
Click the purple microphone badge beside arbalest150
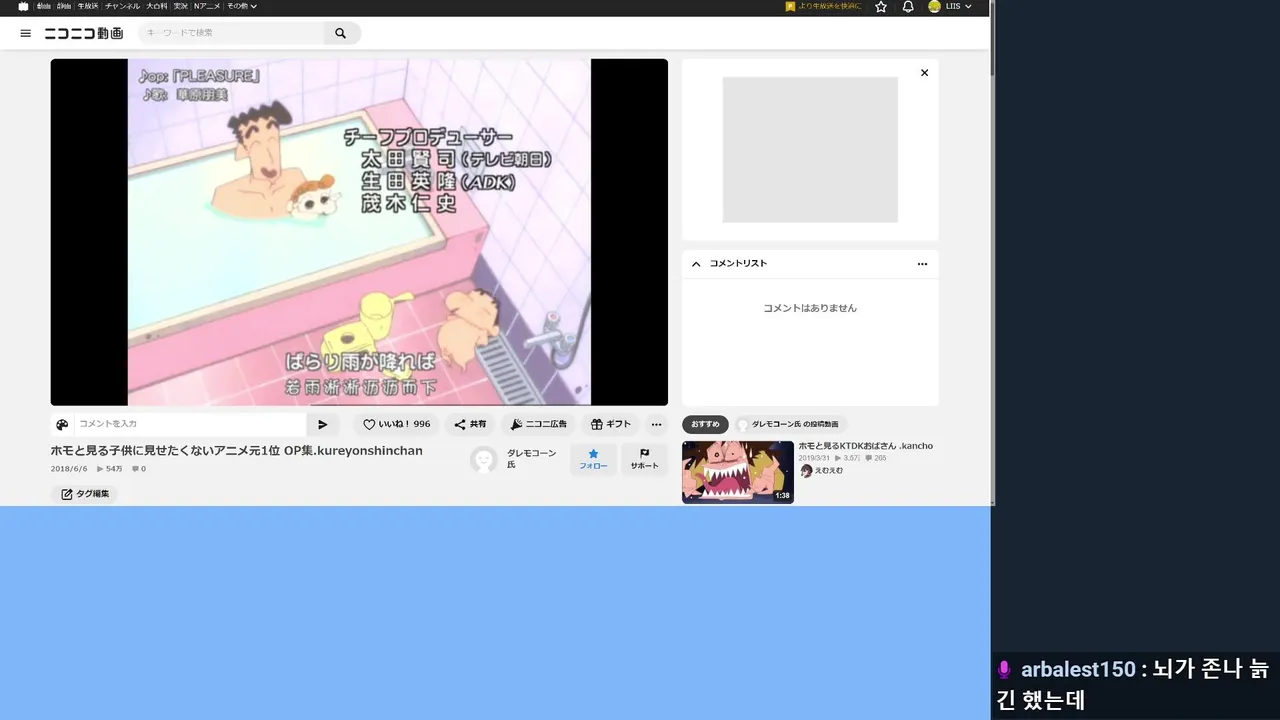click(1005, 669)
